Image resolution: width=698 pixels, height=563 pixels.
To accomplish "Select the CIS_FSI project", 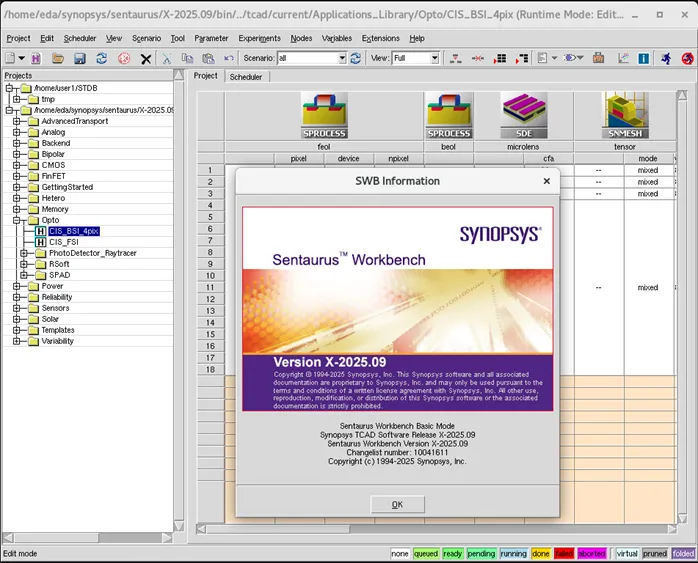I will (x=64, y=242).
